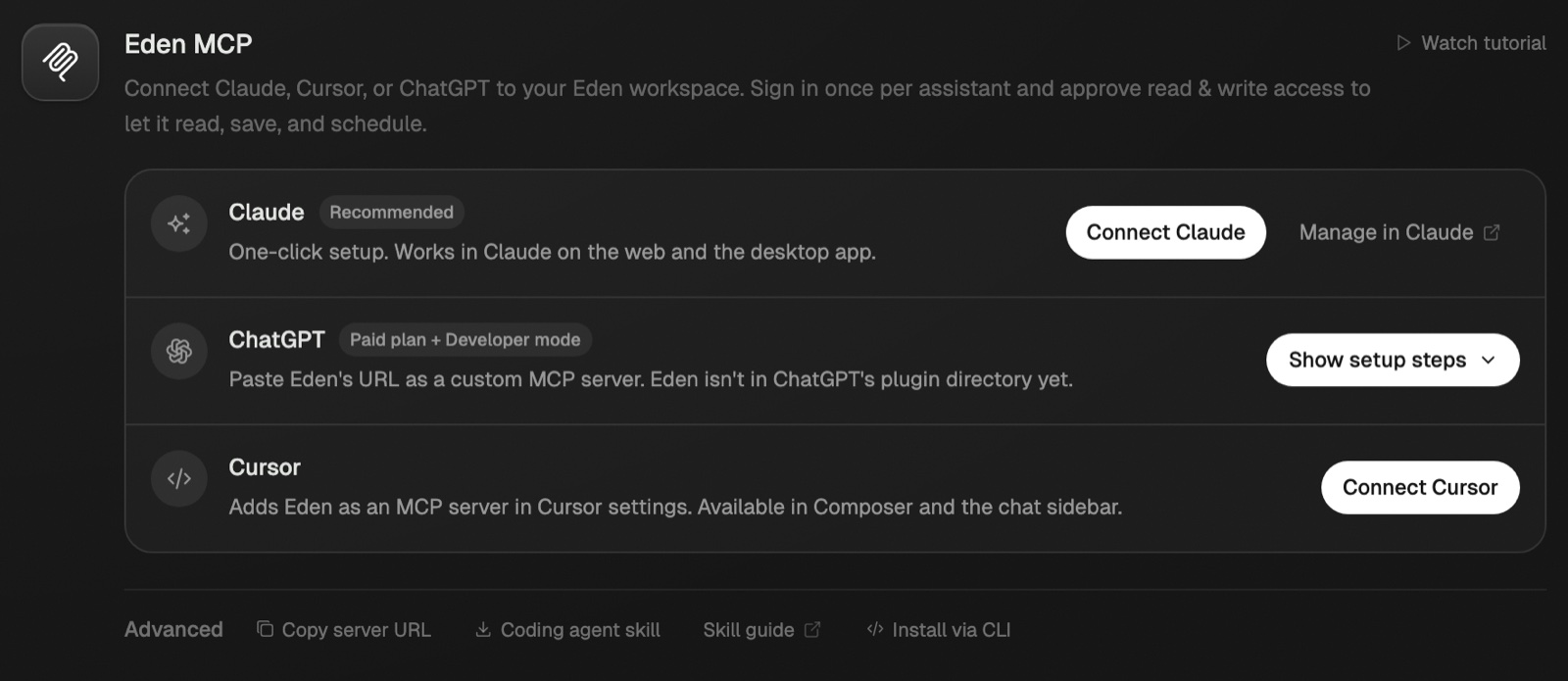Show setup steps for ChatGPT
The height and width of the screenshot is (681, 1568).
click(x=1393, y=360)
